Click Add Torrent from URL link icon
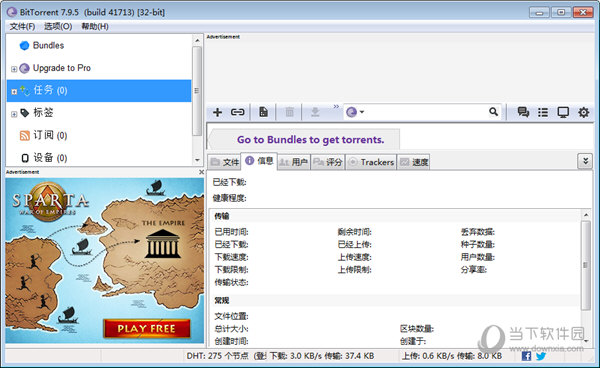The height and width of the screenshot is (368, 600). (237, 112)
